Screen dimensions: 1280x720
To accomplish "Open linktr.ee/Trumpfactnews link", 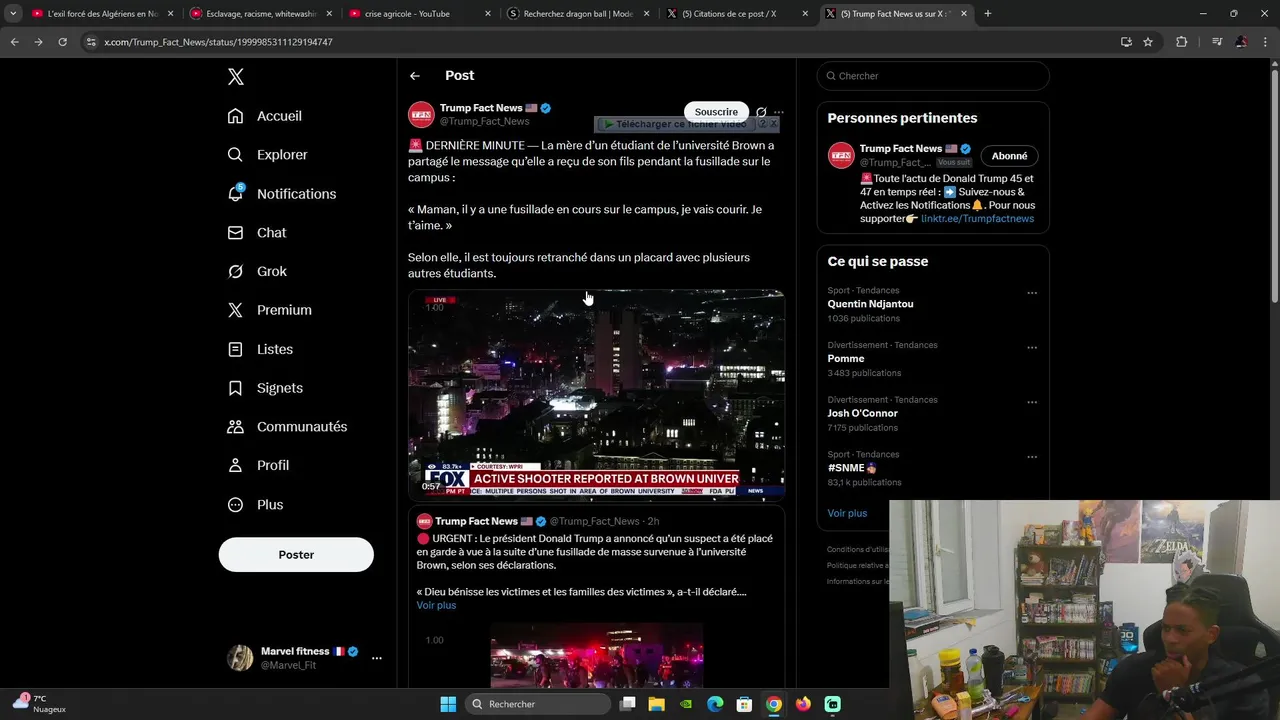I will pyautogui.click(x=977, y=219).
